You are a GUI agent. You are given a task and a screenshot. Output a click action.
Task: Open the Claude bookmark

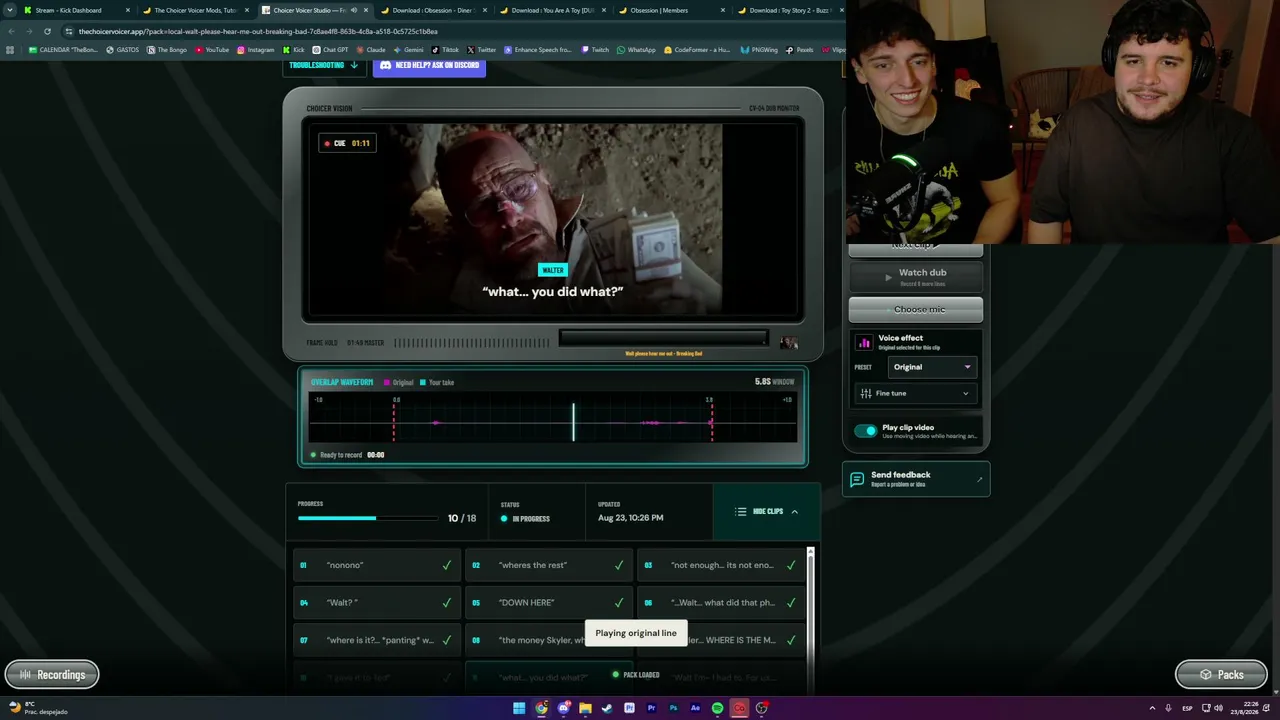[x=371, y=50]
